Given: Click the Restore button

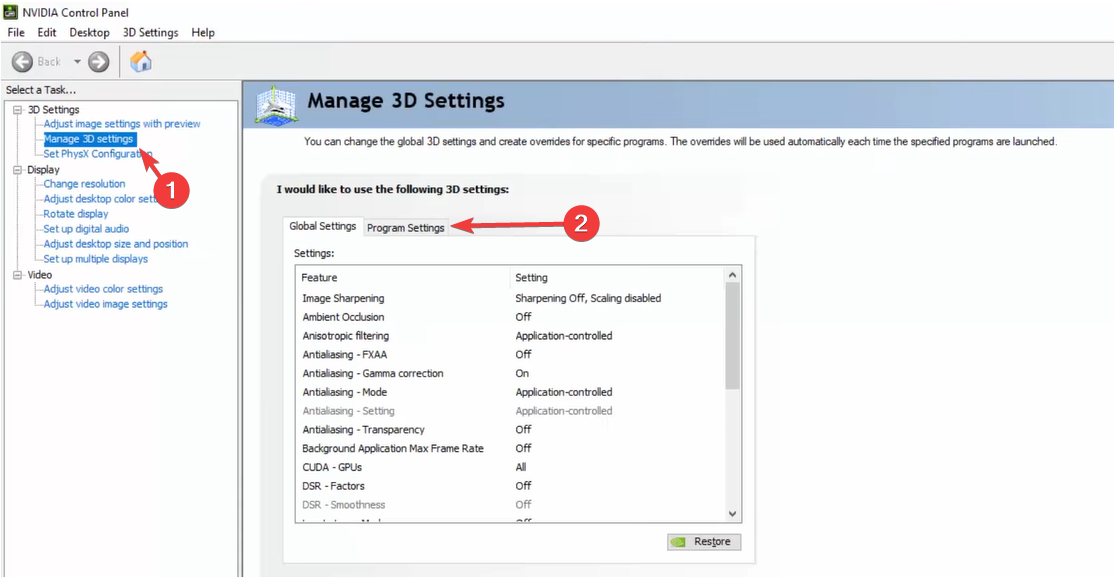Looking at the screenshot, I should click(x=704, y=541).
